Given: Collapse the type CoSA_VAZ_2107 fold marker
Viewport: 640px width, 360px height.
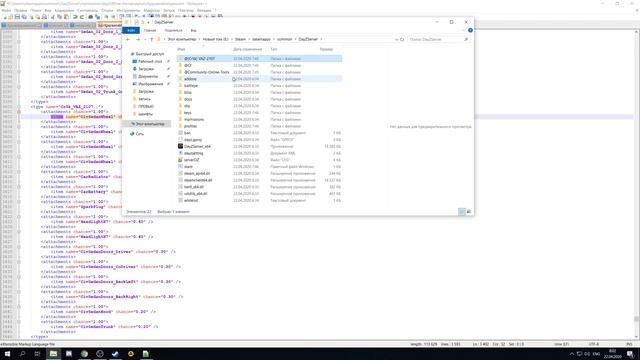Looking at the screenshot, I should [19, 107].
